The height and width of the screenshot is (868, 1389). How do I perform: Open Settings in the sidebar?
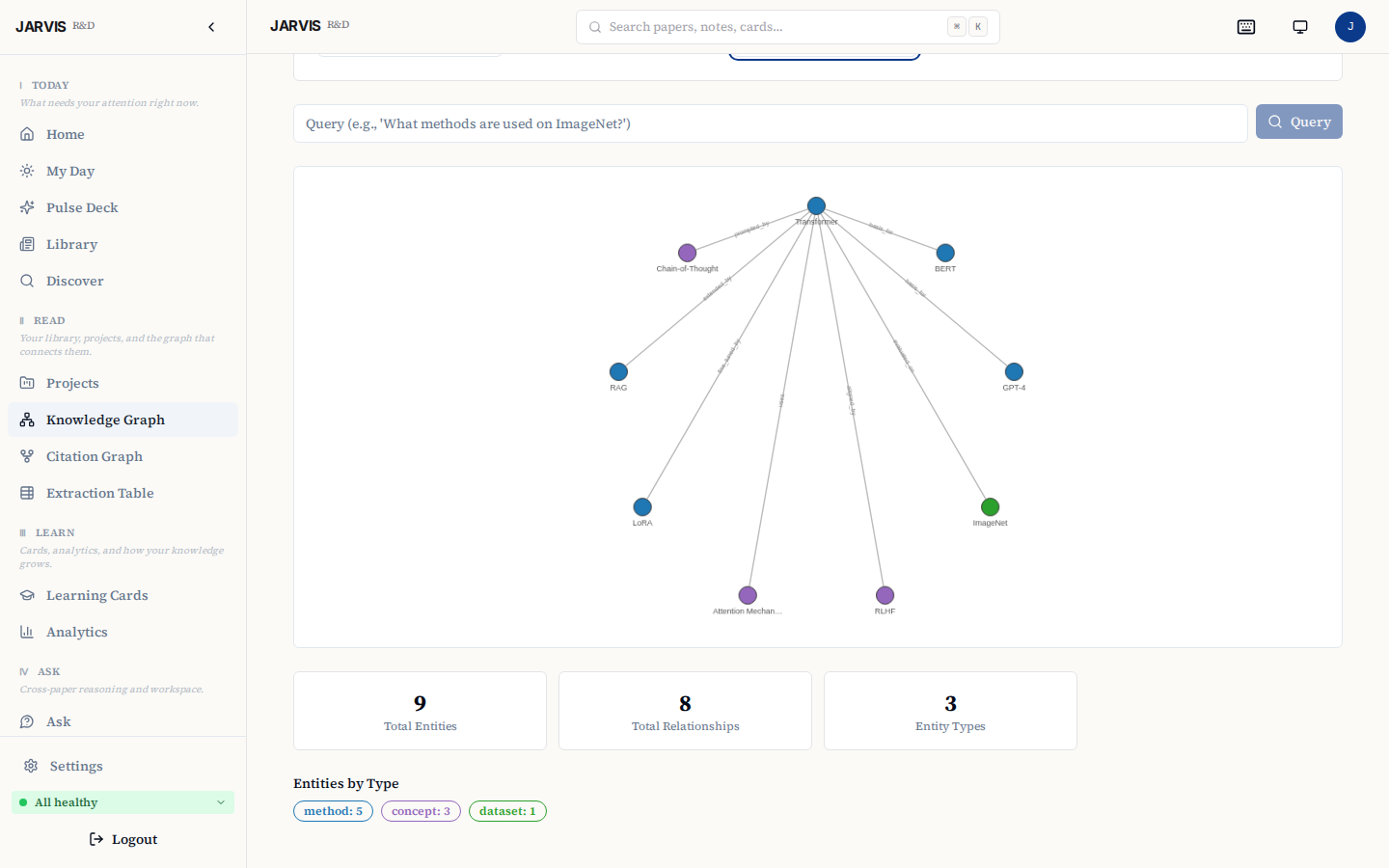tap(123, 766)
